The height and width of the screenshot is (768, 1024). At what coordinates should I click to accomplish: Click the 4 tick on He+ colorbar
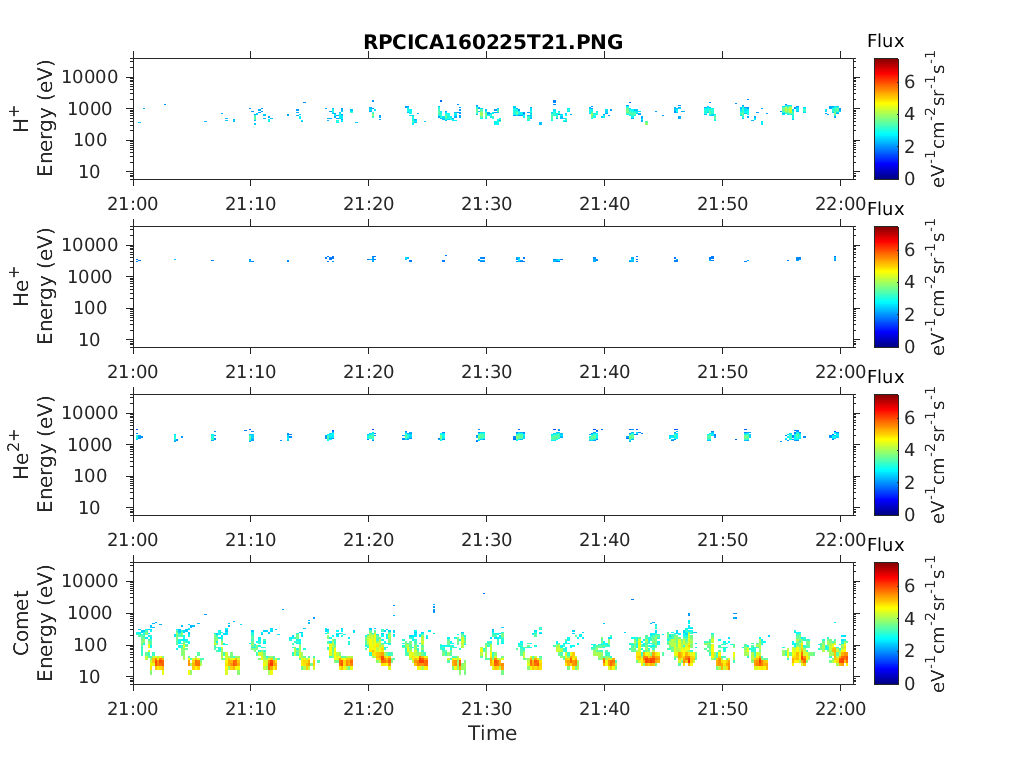coord(909,281)
